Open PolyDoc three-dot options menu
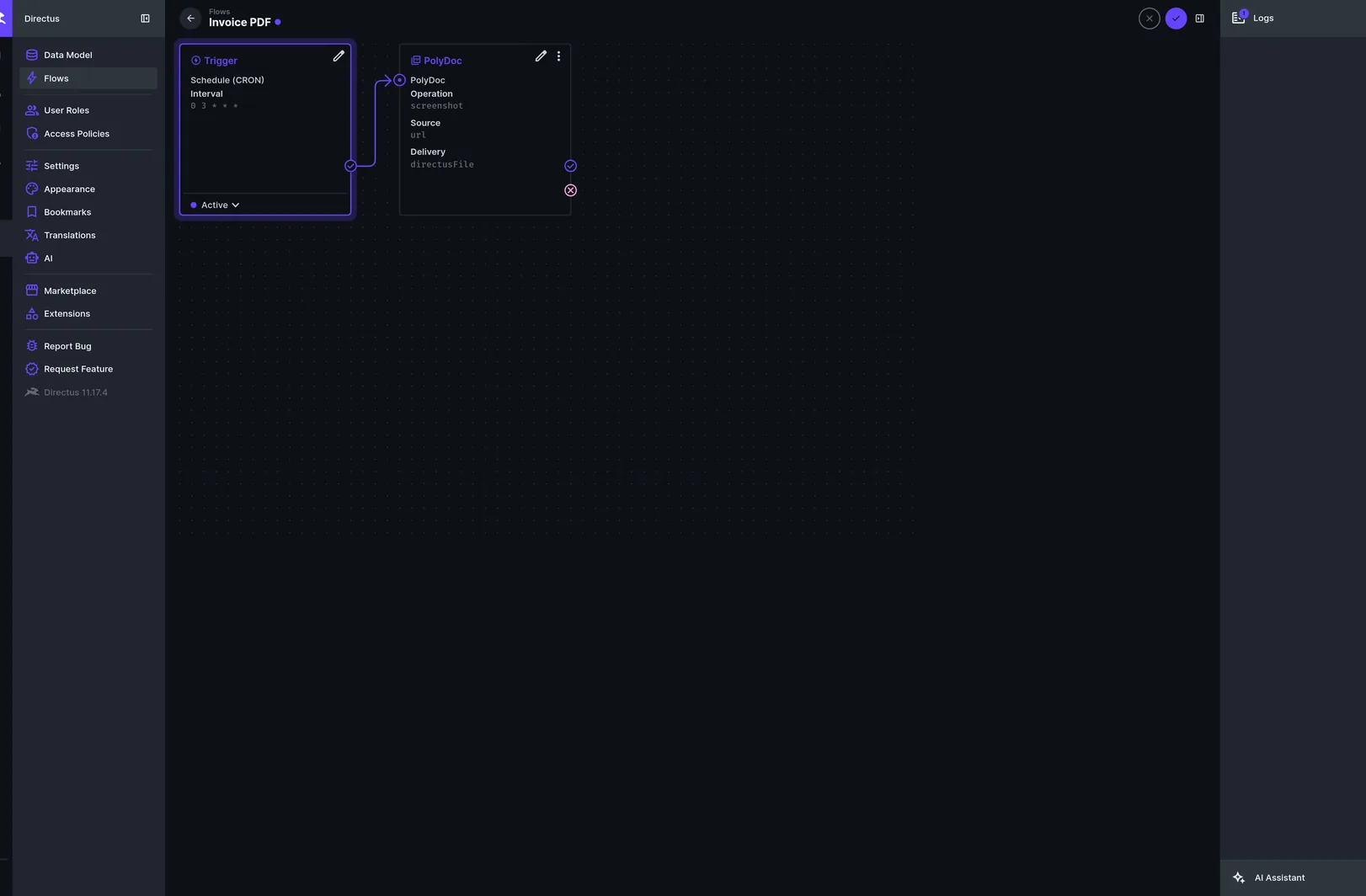The image size is (1366, 896). pyautogui.click(x=558, y=56)
